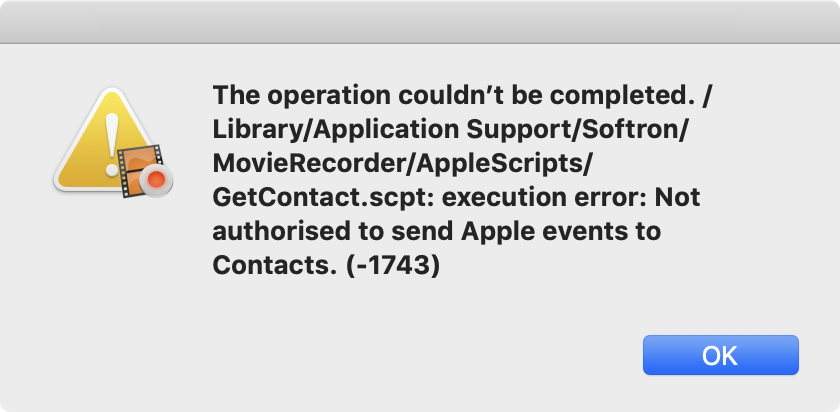Viewport: 840px width, 412px height.
Task: Dismiss the error alert with the blue OK button
Action: 721,355
